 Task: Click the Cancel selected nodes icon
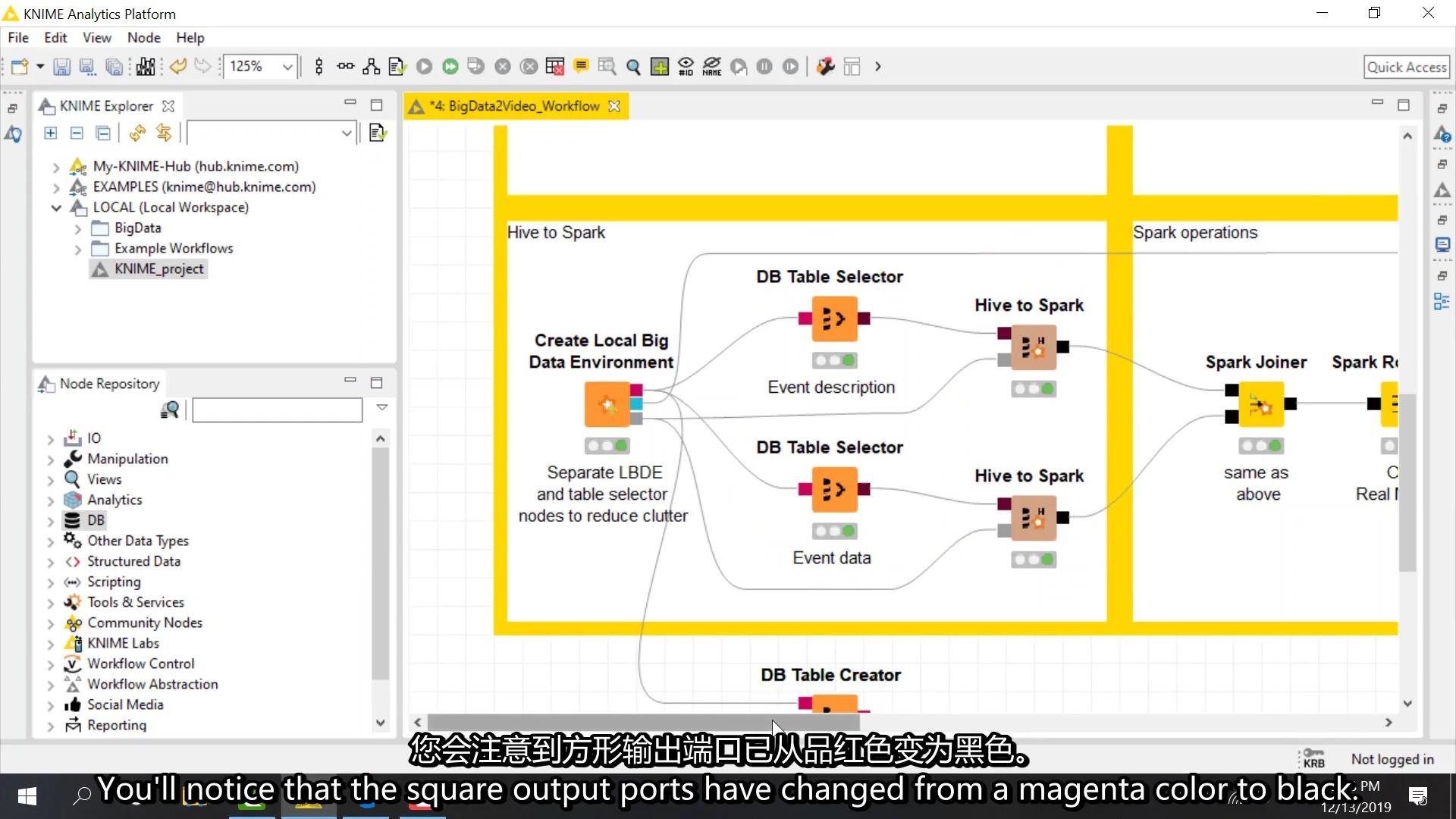[503, 67]
